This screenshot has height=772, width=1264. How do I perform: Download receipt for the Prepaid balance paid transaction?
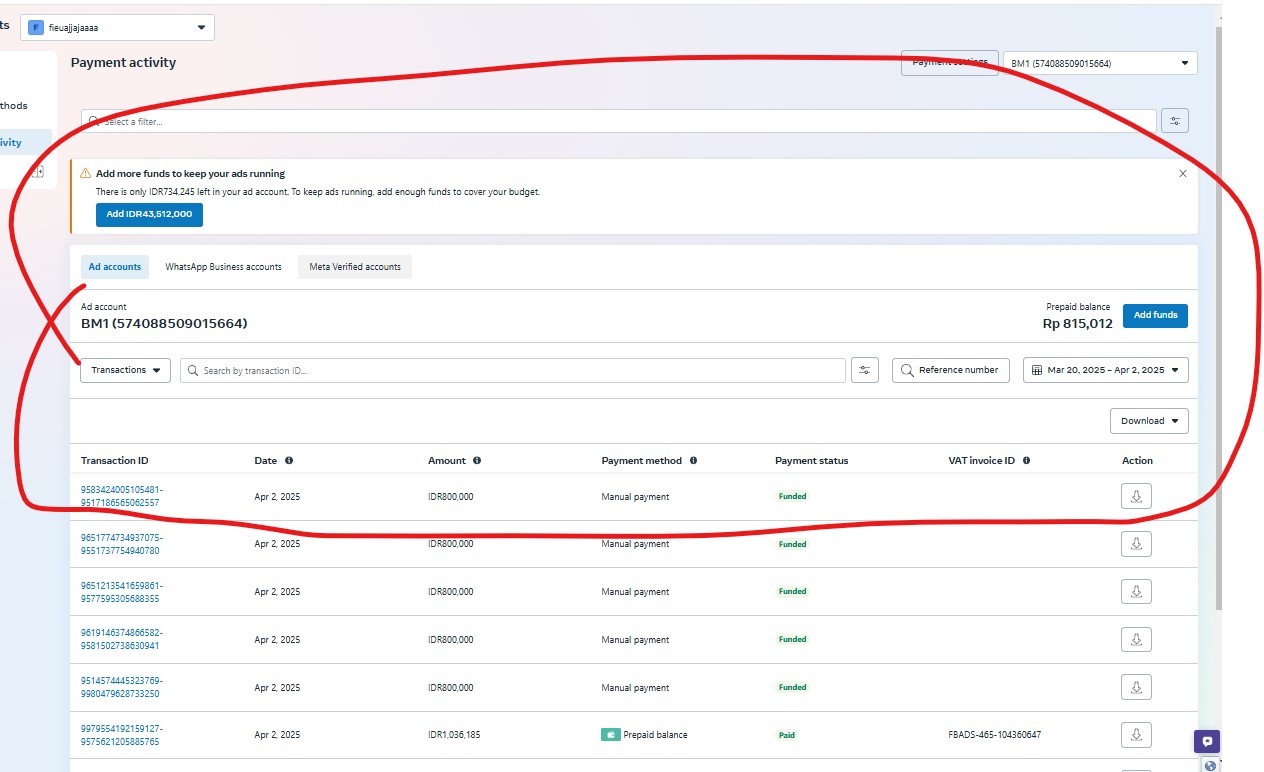point(1136,735)
